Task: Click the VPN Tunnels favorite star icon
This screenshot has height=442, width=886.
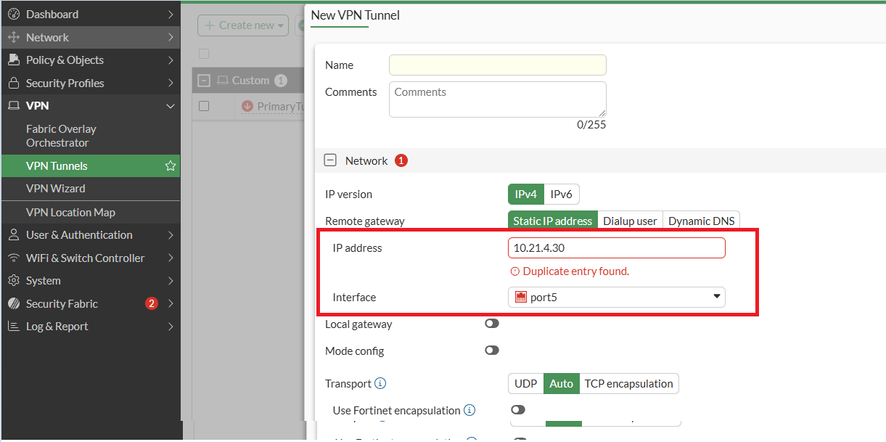Action: (171, 166)
